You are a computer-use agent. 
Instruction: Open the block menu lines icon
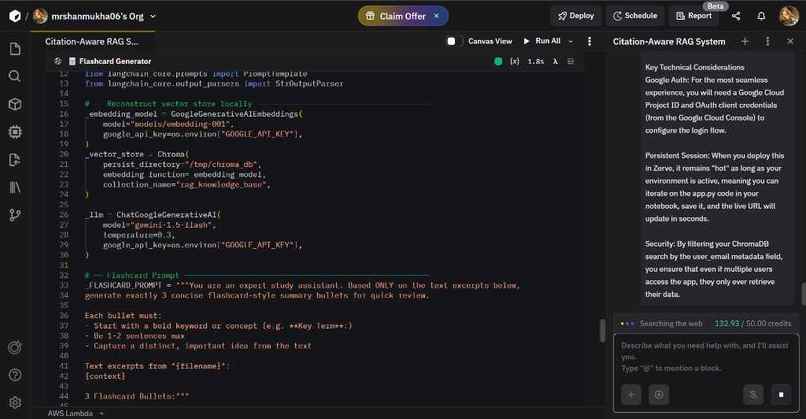pyautogui.click(x=571, y=61)
